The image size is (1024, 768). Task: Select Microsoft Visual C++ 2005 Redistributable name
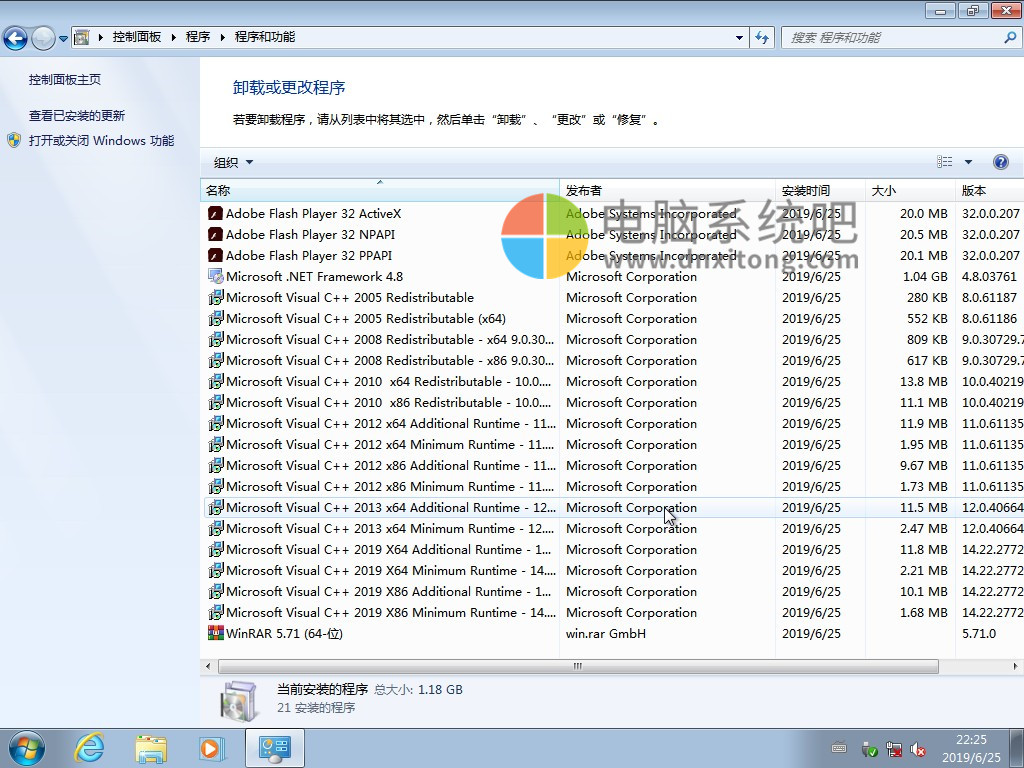pos(350,297)
